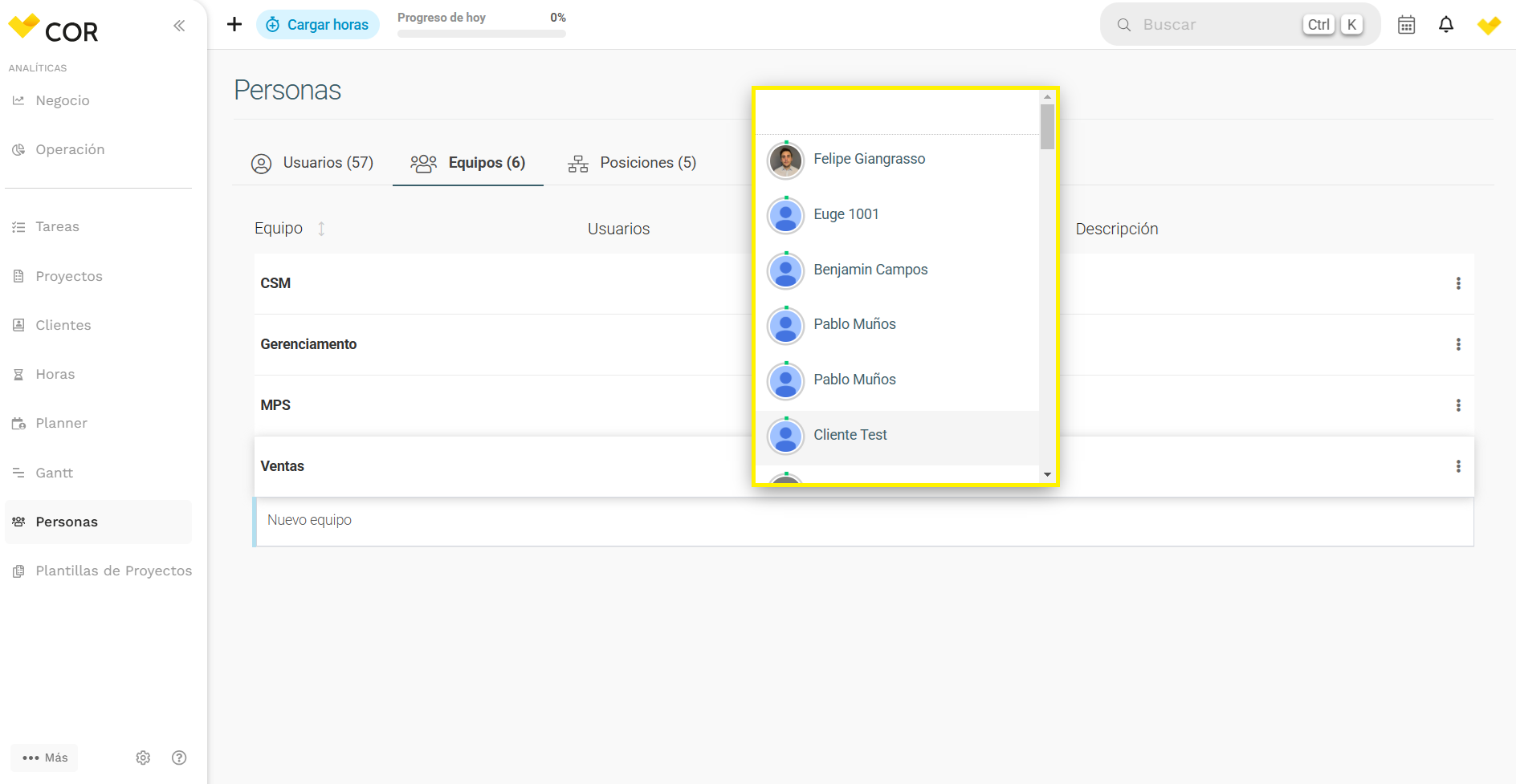Click the Ventas team name
Image resolution: width=1516 pixels, height=784 pixels.
[282, 466]
